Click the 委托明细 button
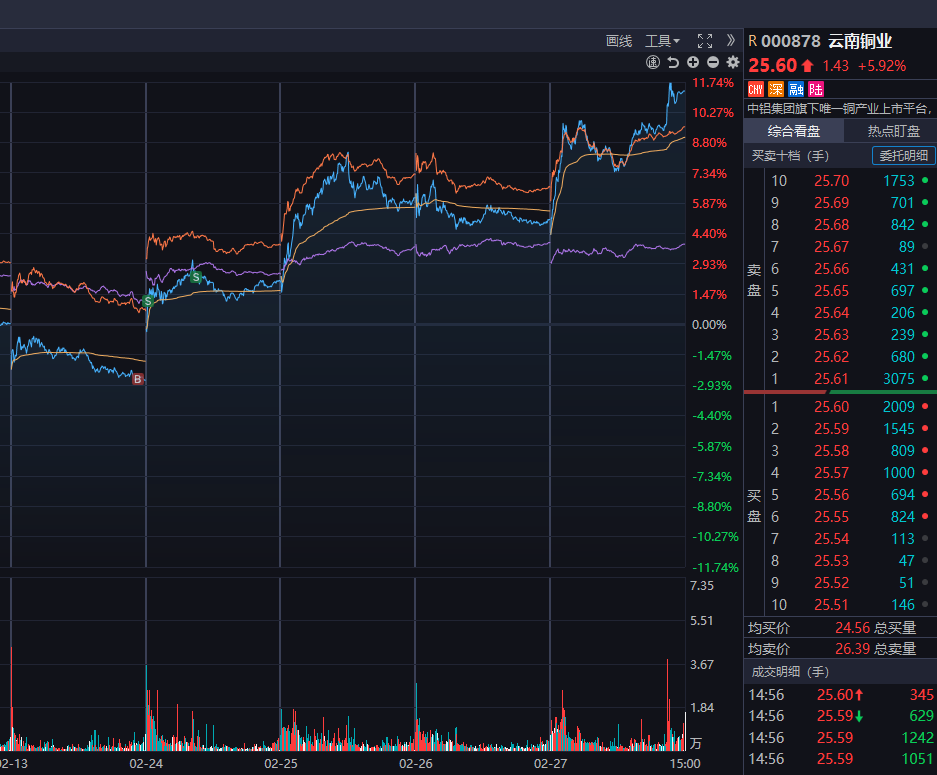 [904, 155]
